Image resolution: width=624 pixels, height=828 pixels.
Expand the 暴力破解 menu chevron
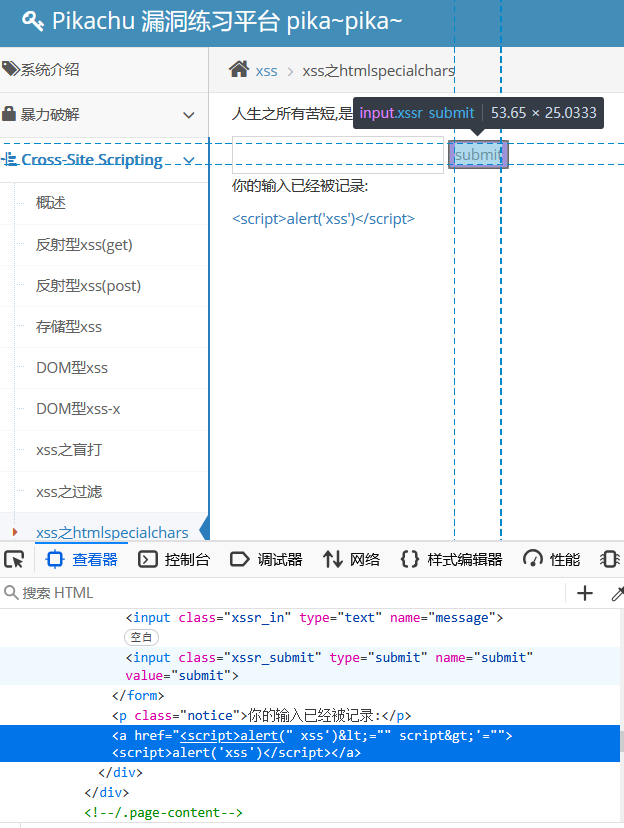pyautogui.click(x=188, y=115)
